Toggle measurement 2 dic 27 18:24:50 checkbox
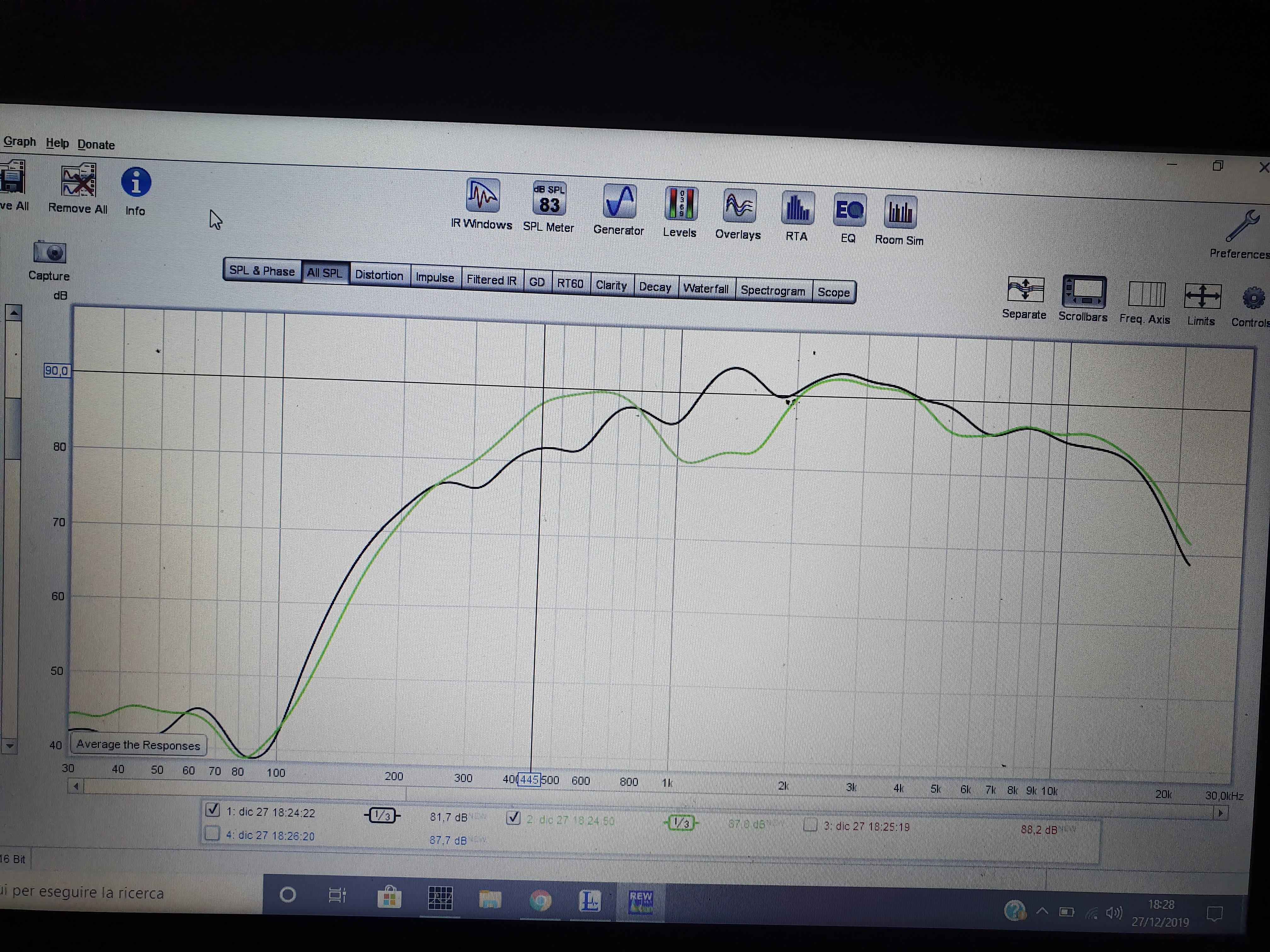1270x952 pixels. coord(514,818)
